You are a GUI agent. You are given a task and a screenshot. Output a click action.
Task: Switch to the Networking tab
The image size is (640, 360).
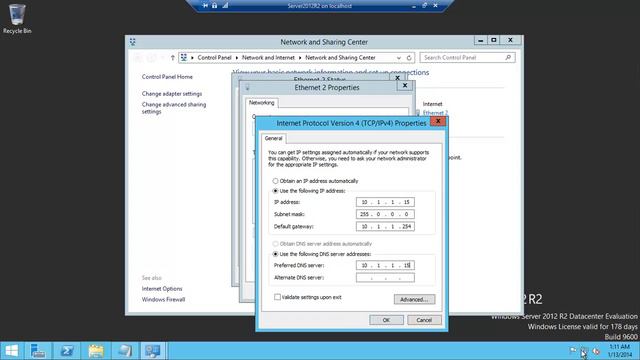point(262,103)
